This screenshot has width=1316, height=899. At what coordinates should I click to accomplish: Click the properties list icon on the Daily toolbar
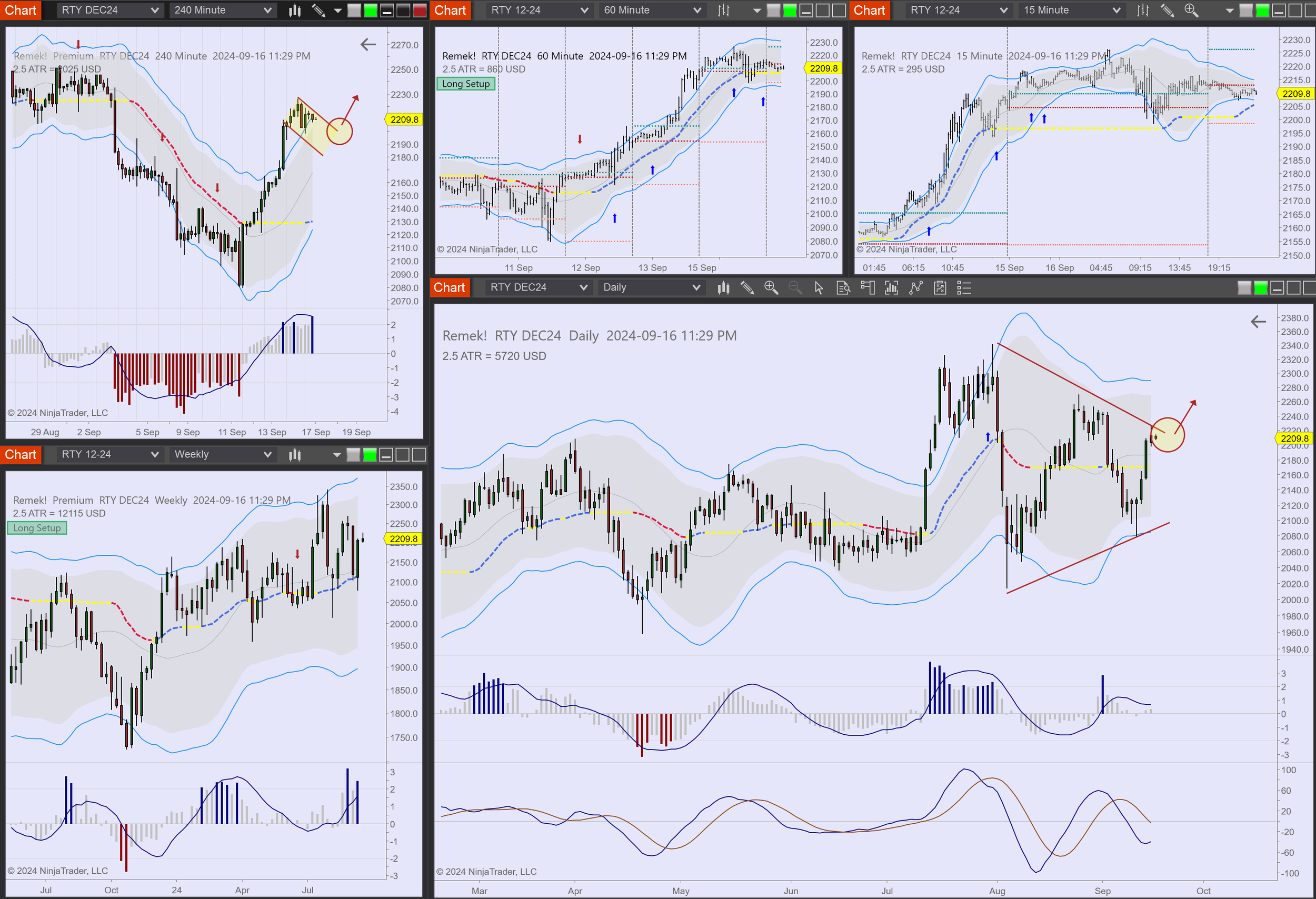click(963, 288)
